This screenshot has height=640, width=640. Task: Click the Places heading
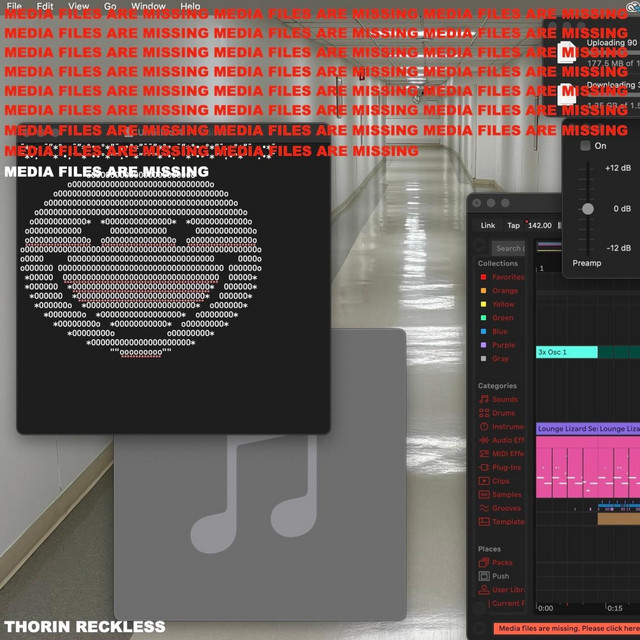pos(489,549)
